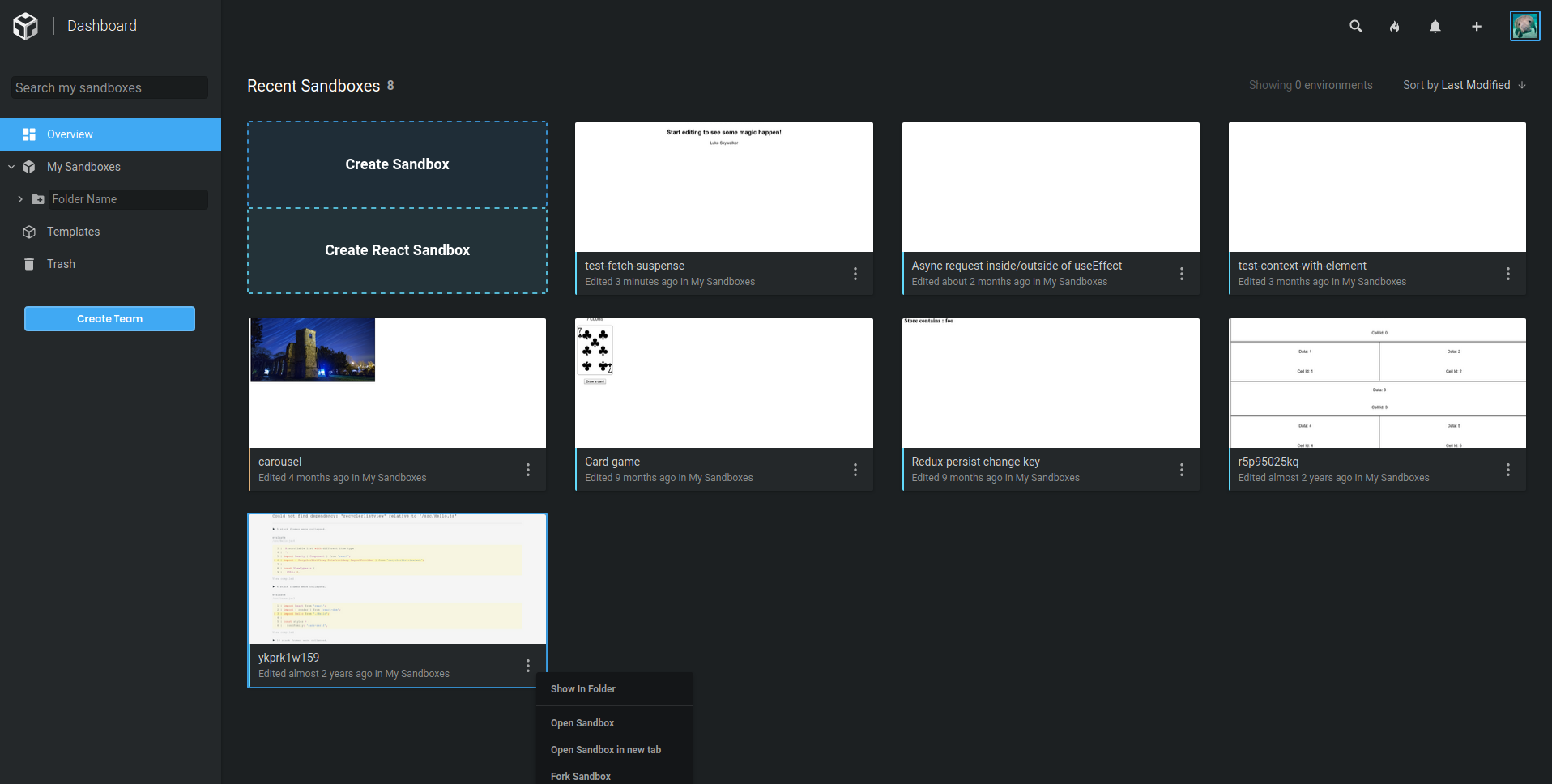Screen dimensions: 1552x784
Task: Click 'Async request inside/outside of useEffect' title
Action: click(x=1017, y=266)
